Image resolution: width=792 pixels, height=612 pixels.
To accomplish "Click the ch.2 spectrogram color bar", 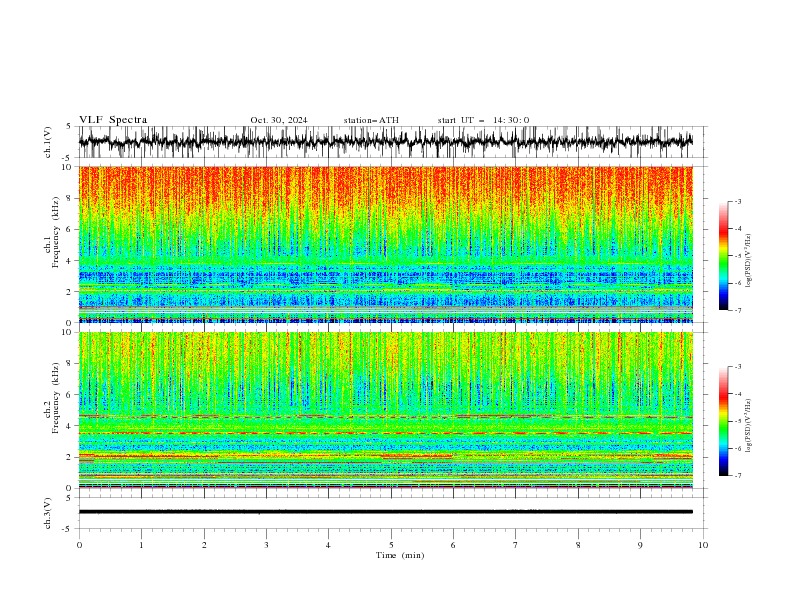I will pyautogui.click(x=724, y=421).
